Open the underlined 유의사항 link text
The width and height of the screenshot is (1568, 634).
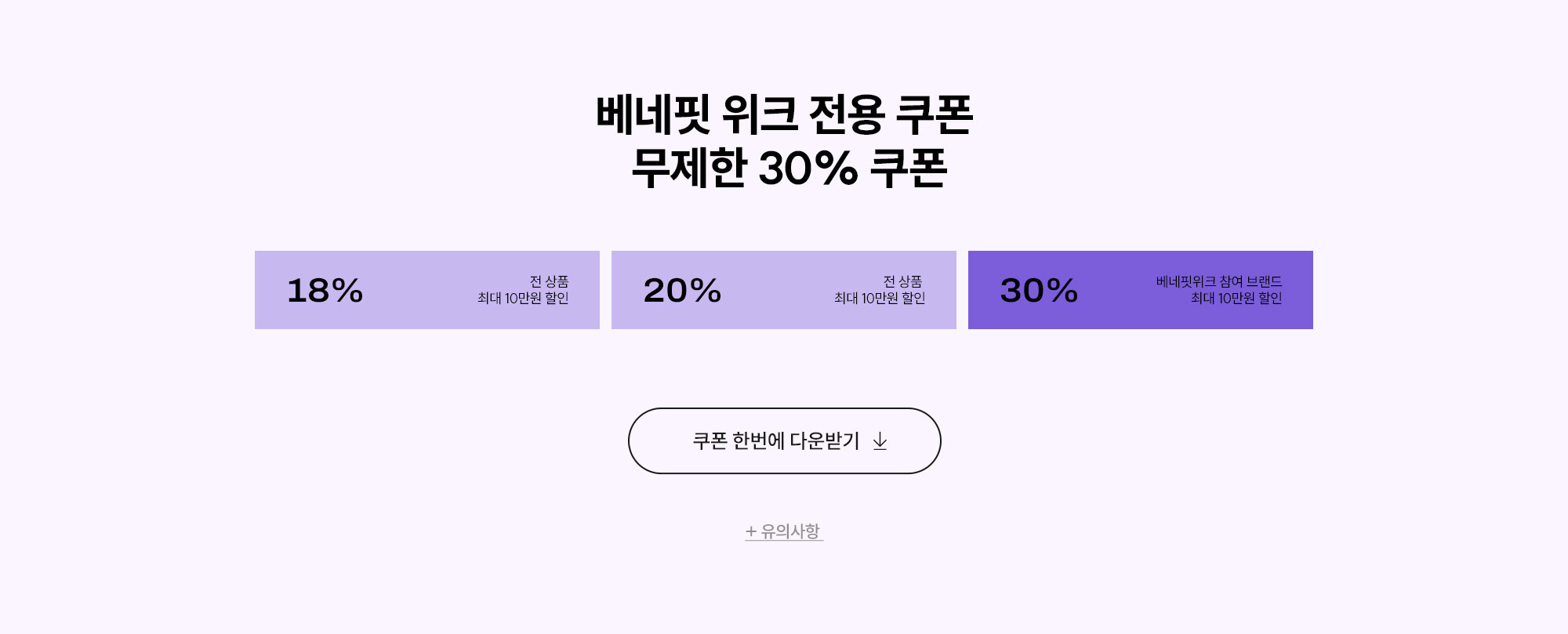tap(790, 531)
